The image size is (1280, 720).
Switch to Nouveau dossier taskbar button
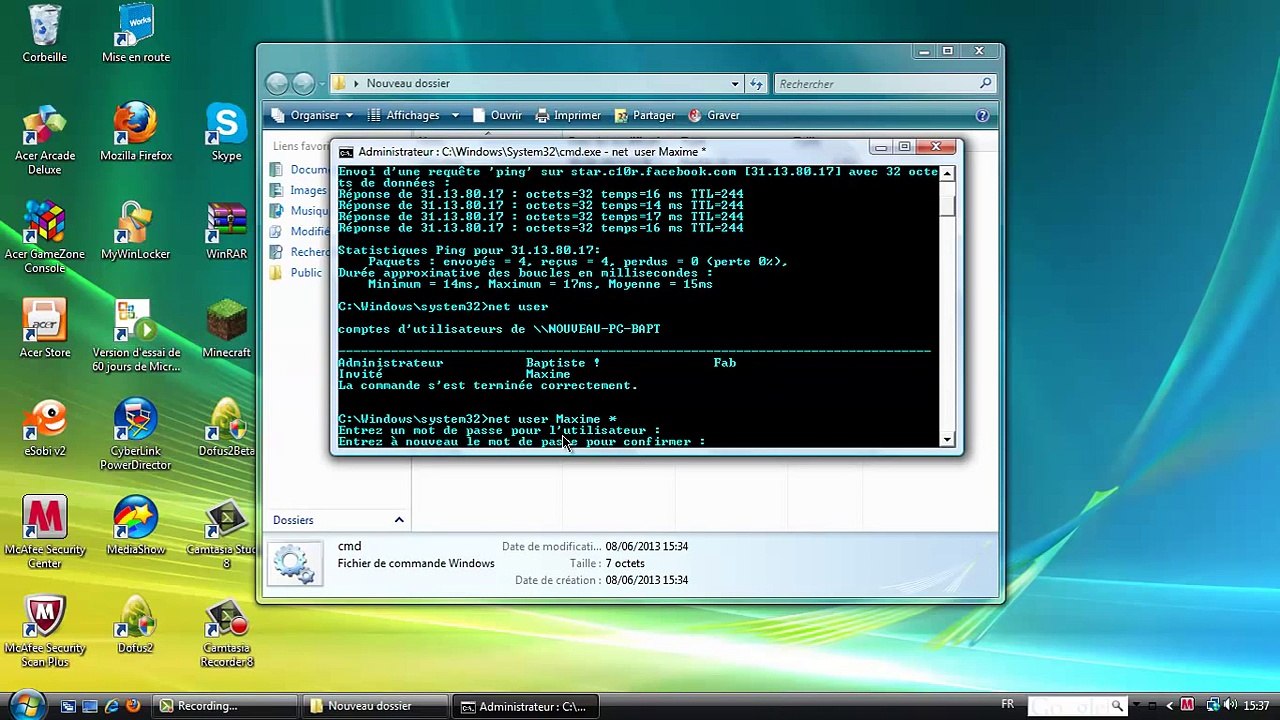(376, 706)
